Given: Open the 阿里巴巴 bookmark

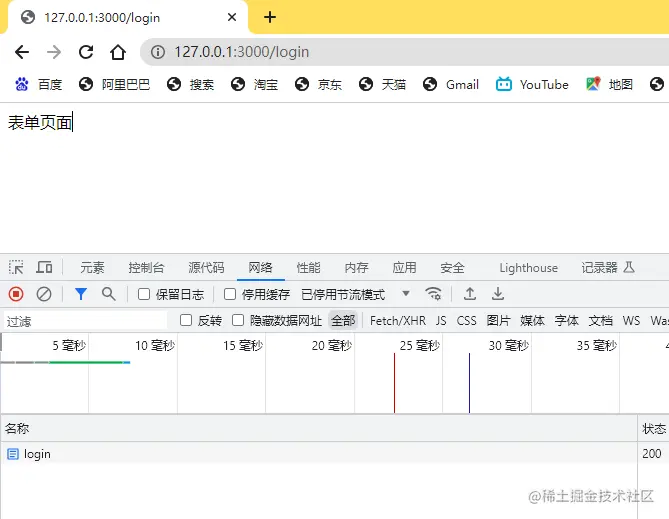Looking at the screenshot, I should pos(114,85).
